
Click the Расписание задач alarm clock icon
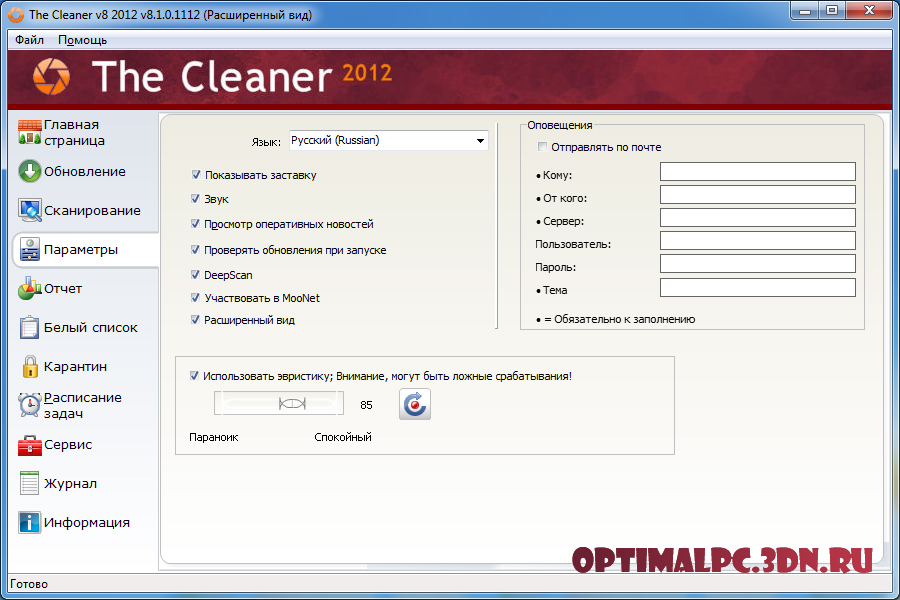(29, 405)
